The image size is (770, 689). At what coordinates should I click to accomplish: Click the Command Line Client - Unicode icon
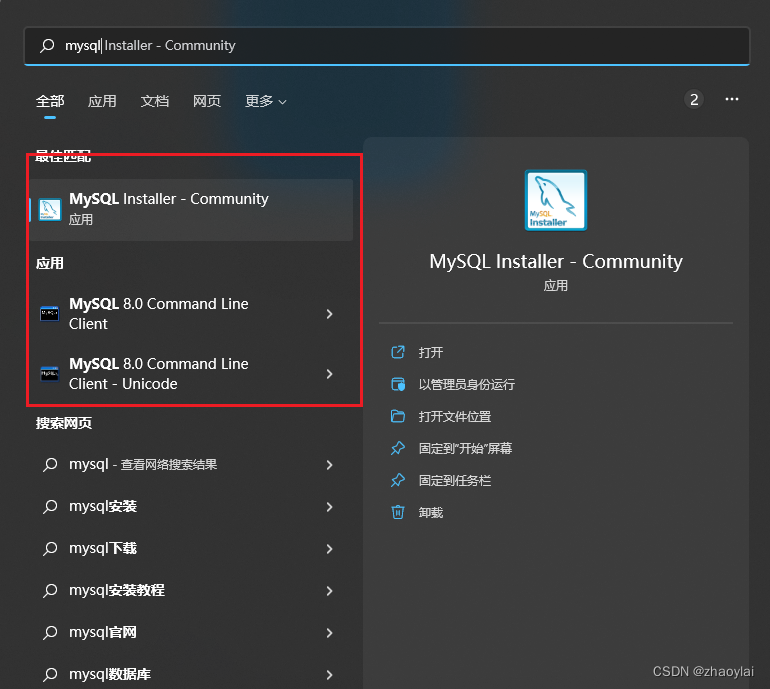click(50, 374)
